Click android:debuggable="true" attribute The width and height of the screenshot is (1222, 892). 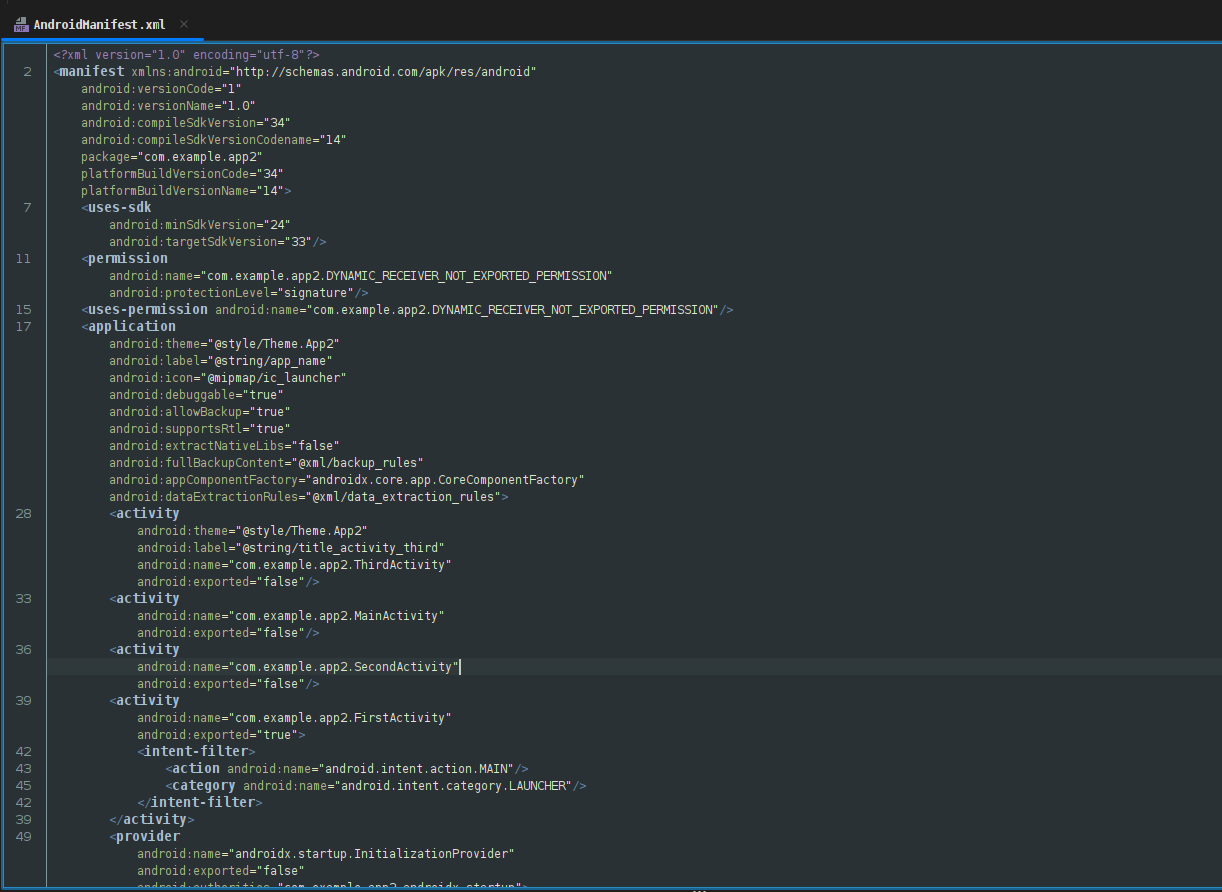coord(196,395)
